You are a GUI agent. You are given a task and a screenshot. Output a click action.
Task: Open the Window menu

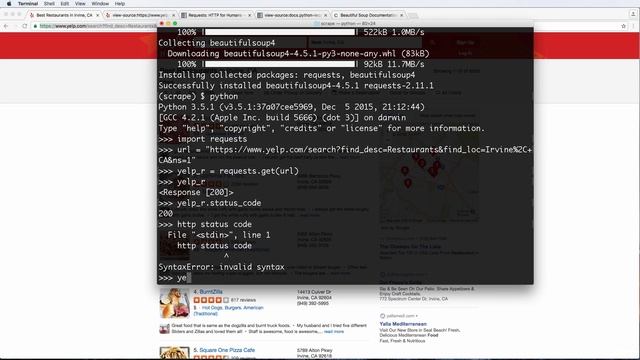[x=100, y=4]
